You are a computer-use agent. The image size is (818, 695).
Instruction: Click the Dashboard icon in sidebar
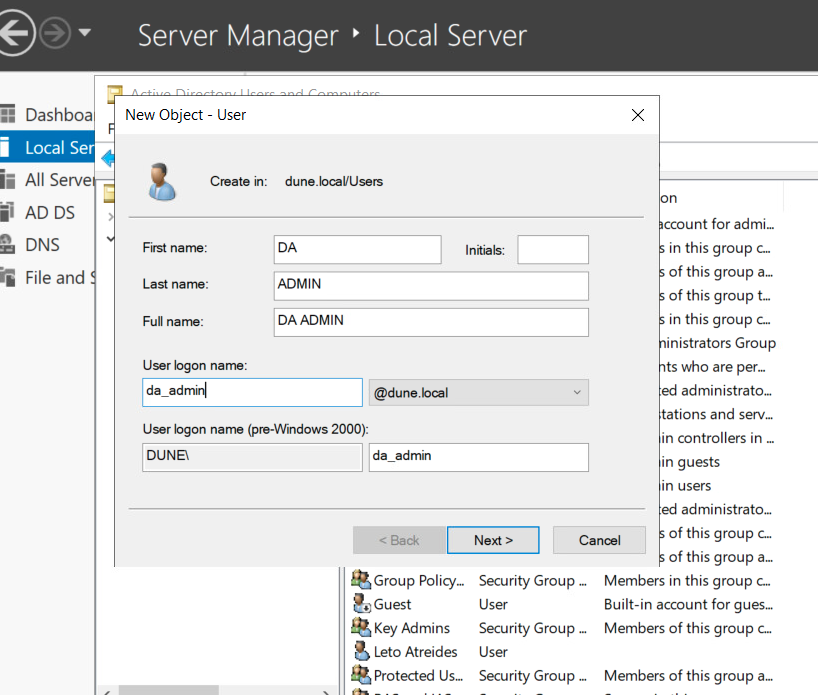8,114
